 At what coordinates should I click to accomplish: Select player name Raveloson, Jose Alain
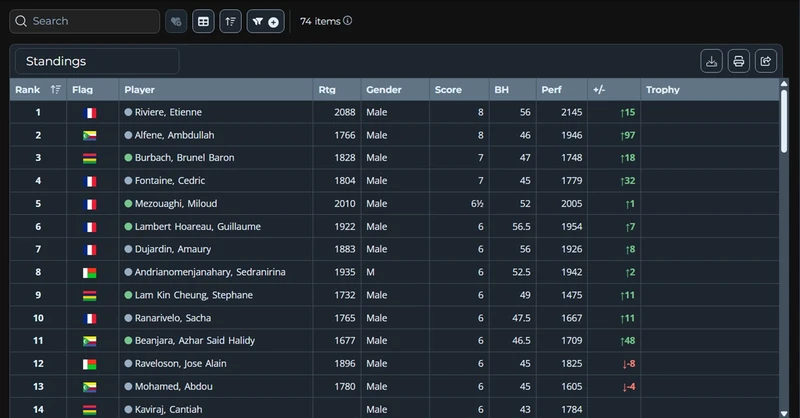[x=181, y=363]
